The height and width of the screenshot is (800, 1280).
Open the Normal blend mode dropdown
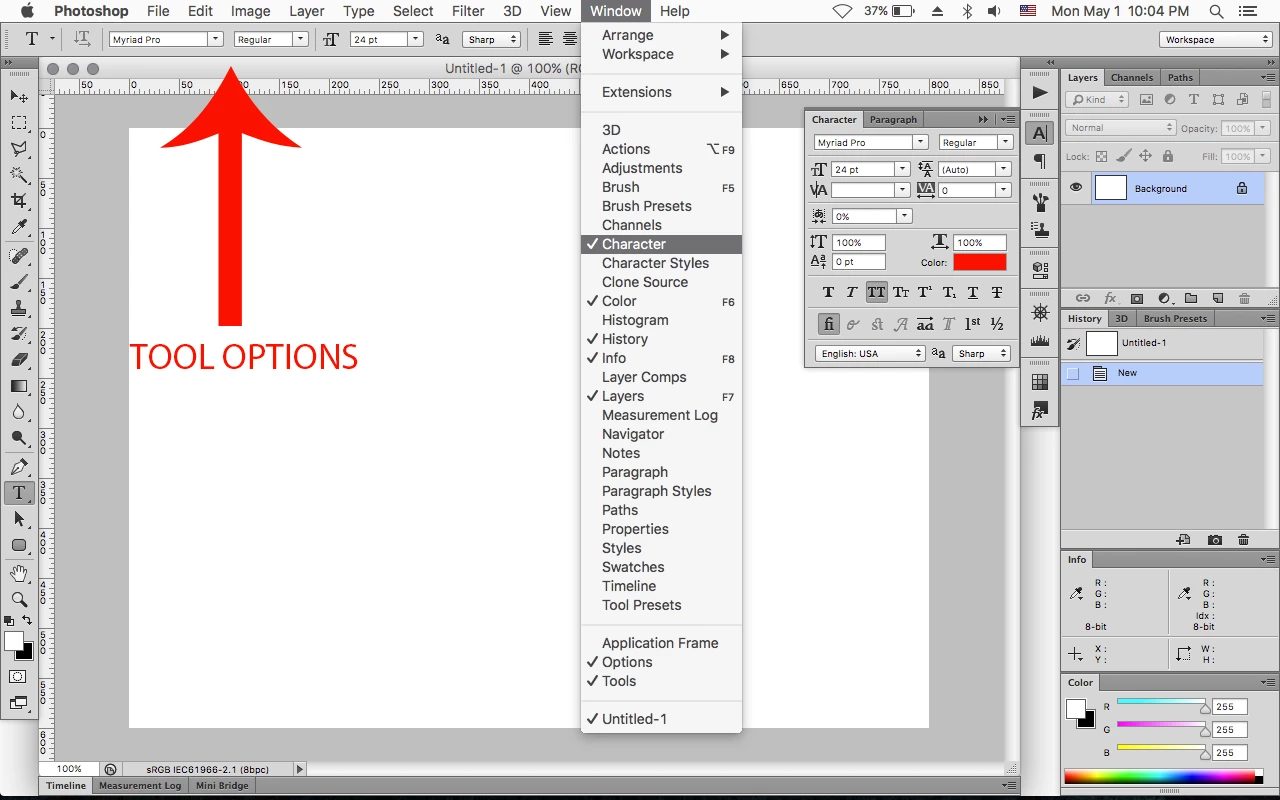[1121, 128]
